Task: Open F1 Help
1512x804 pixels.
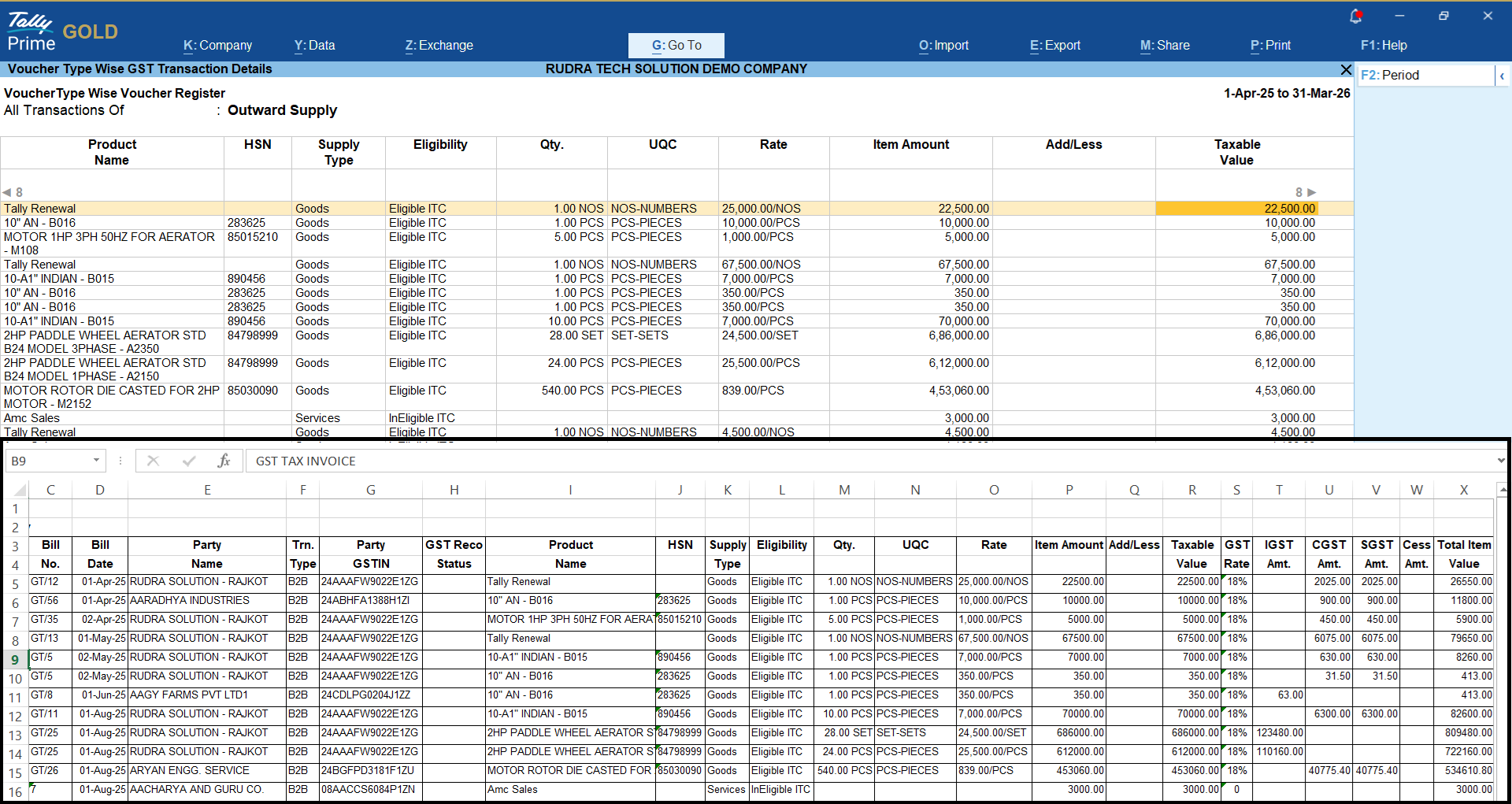Action: 1383,46
